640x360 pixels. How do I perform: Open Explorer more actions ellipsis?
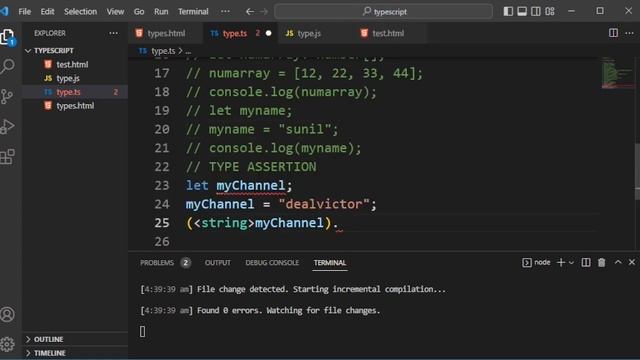113,33
